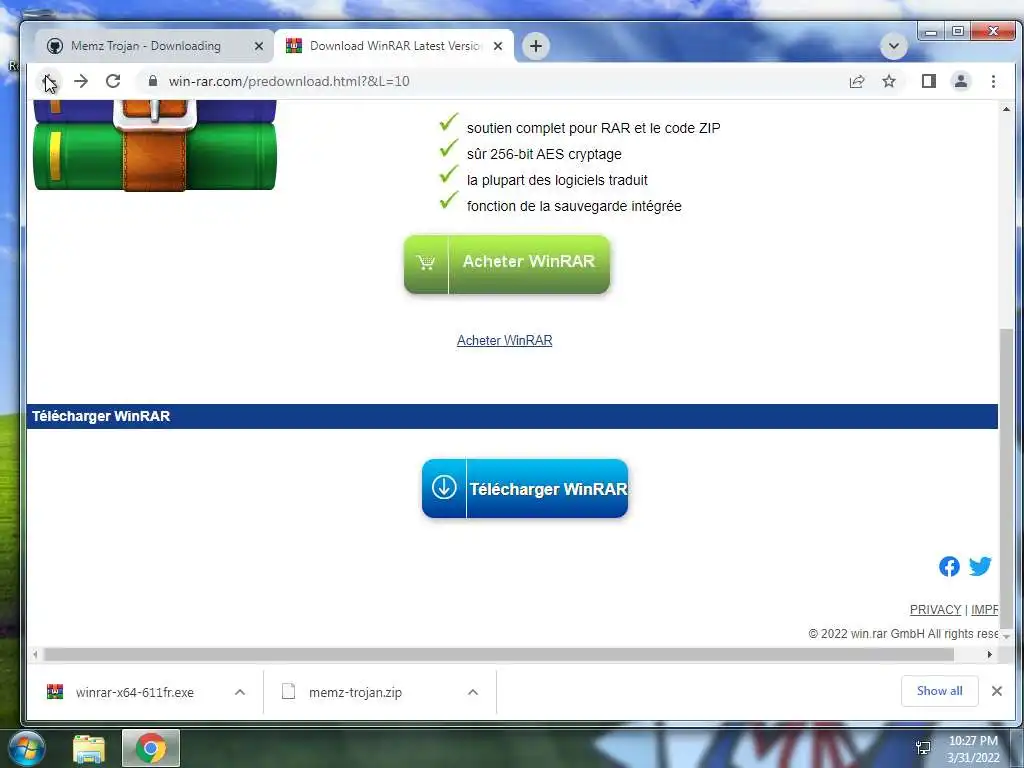Open the Windows Start menu

click(x=27, y=748)
